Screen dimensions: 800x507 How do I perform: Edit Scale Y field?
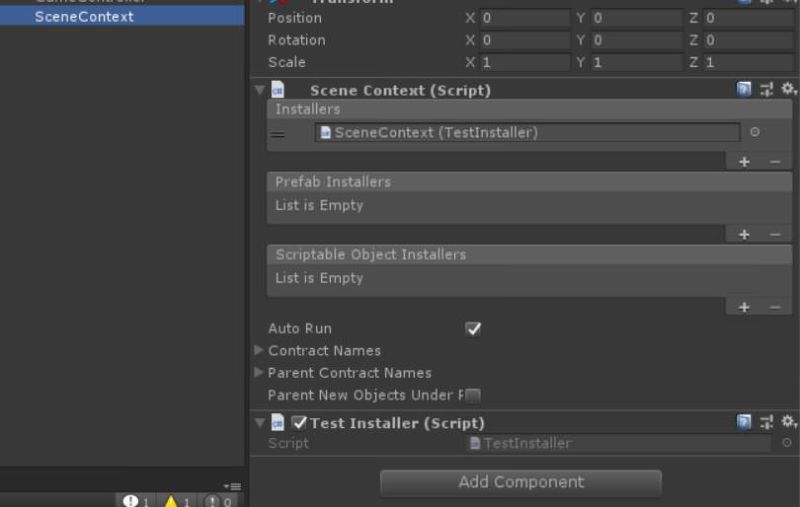[x=636, y=62]
